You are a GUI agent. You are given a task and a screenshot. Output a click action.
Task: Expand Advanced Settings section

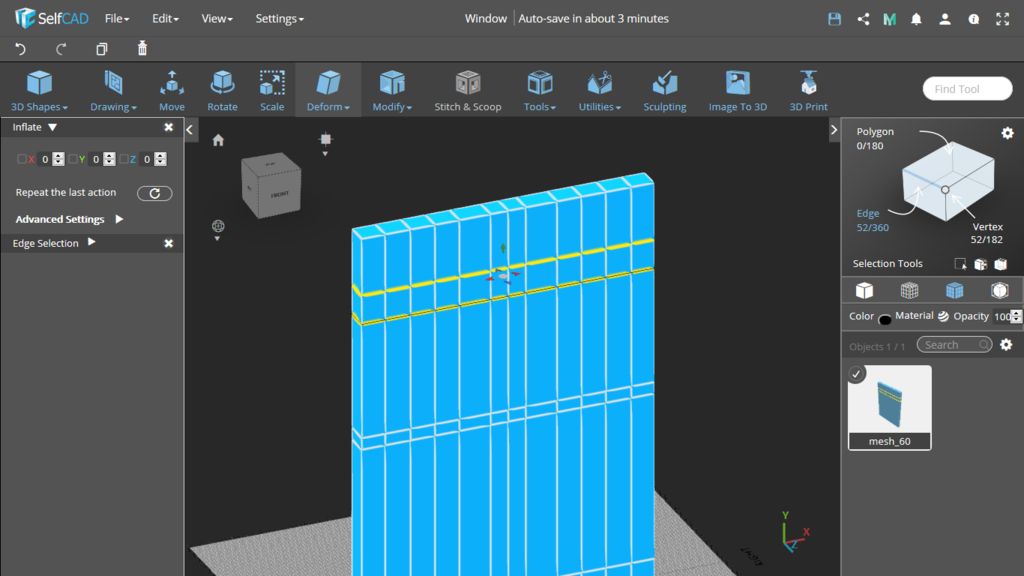(119, 219)
